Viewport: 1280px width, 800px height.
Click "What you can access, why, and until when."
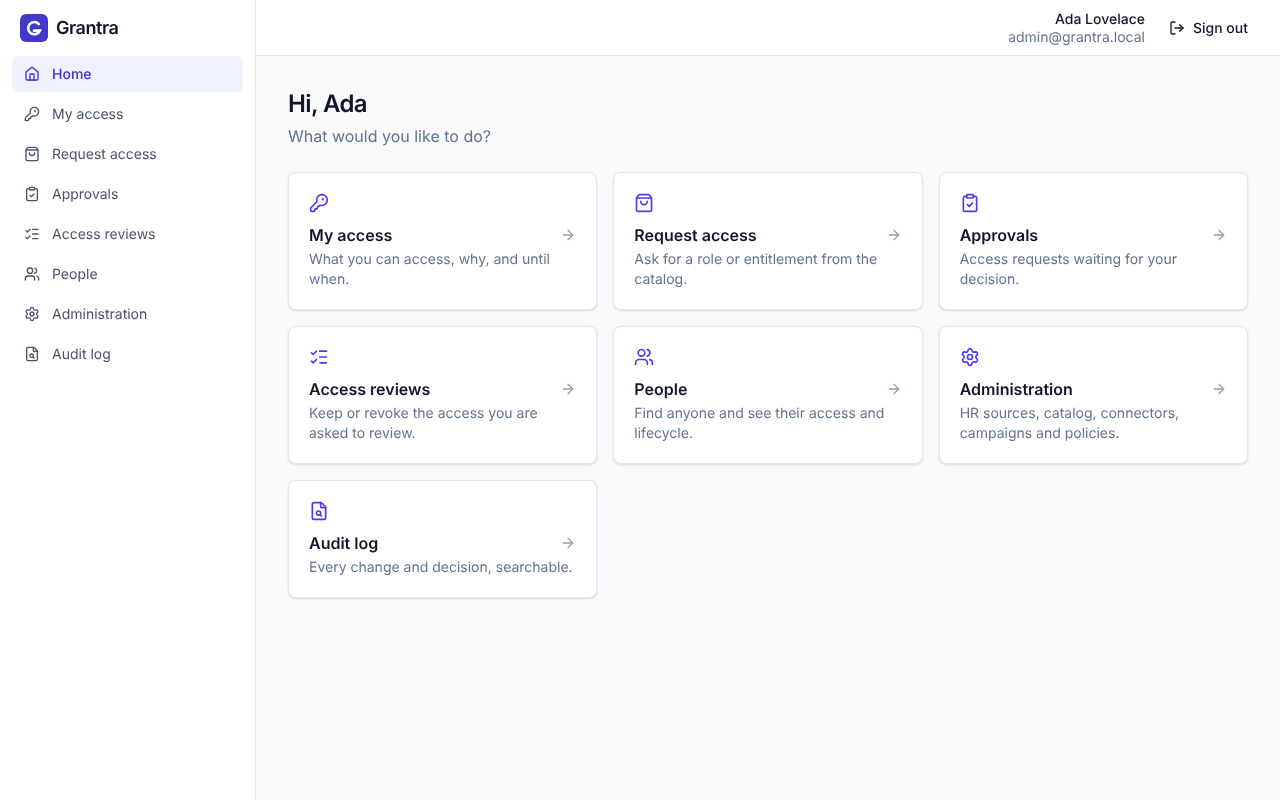[430, 269]
